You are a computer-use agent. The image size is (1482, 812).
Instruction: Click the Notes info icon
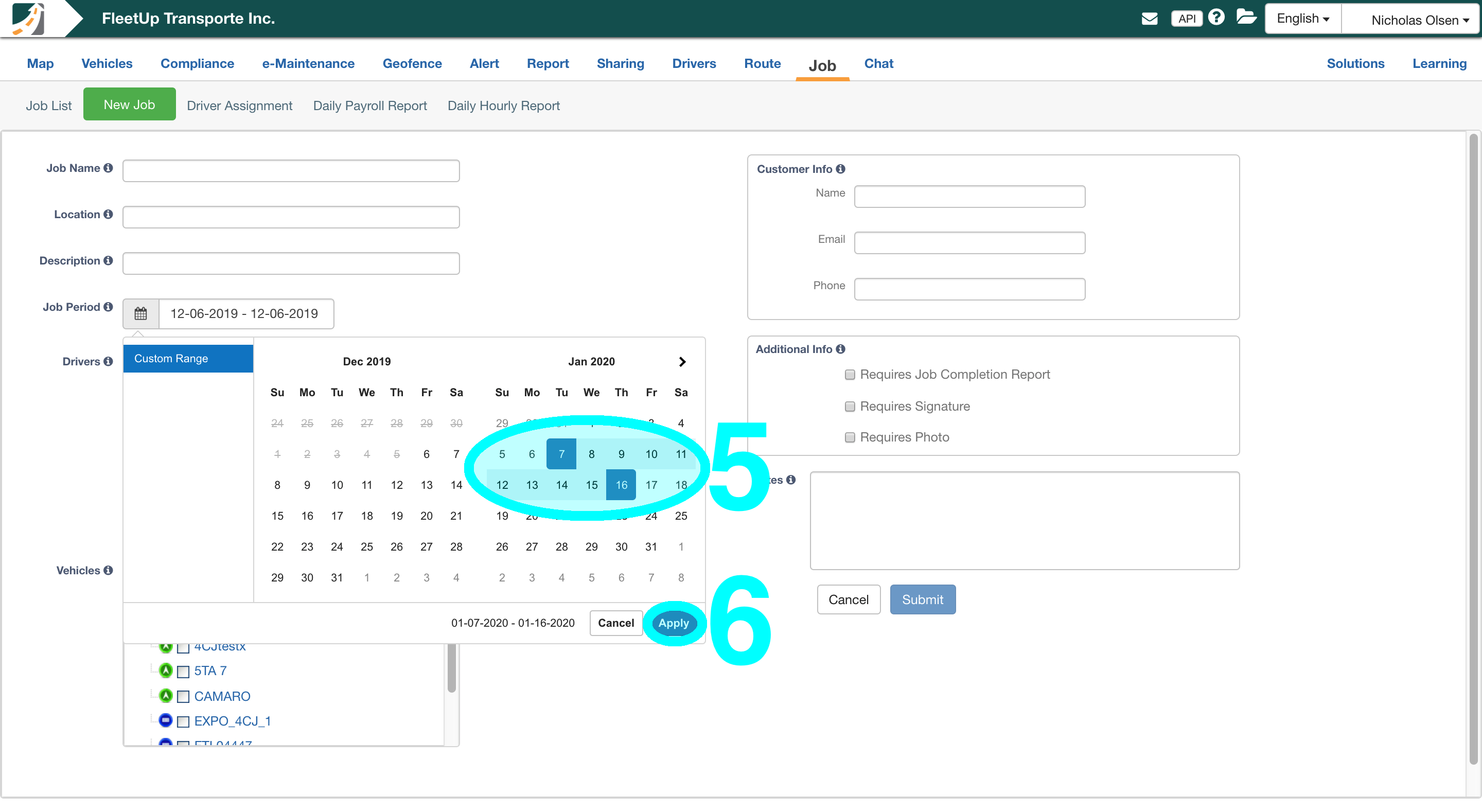791,480
